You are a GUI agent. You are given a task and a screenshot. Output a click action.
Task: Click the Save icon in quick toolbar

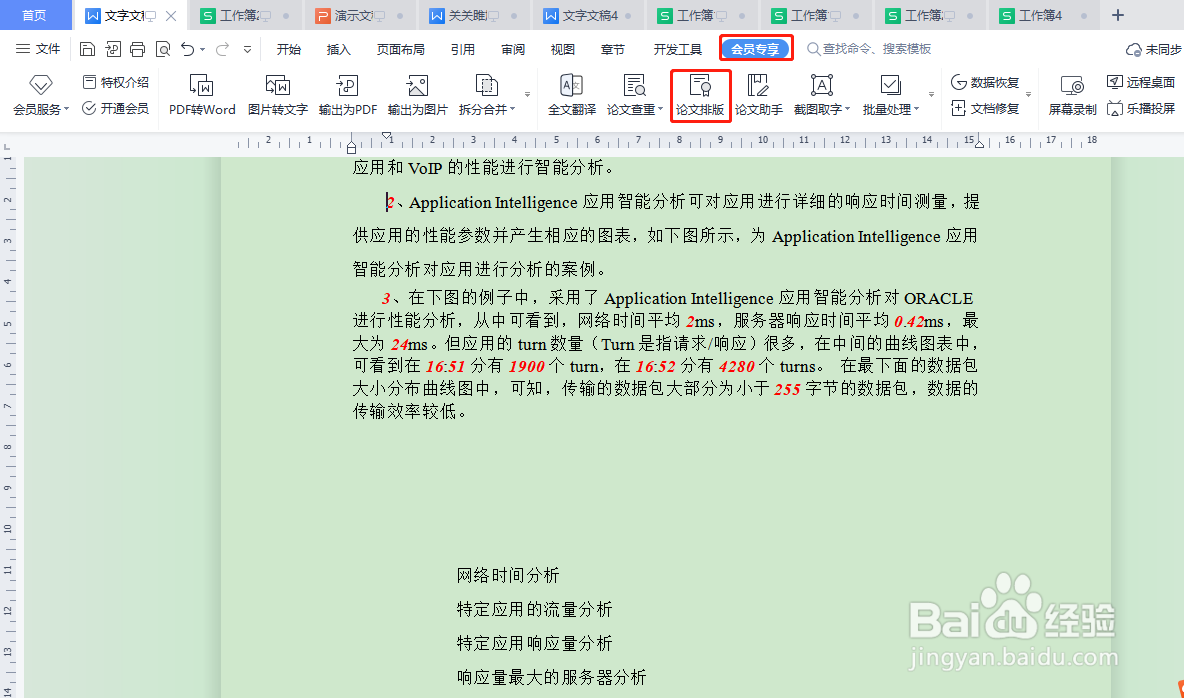88,49
